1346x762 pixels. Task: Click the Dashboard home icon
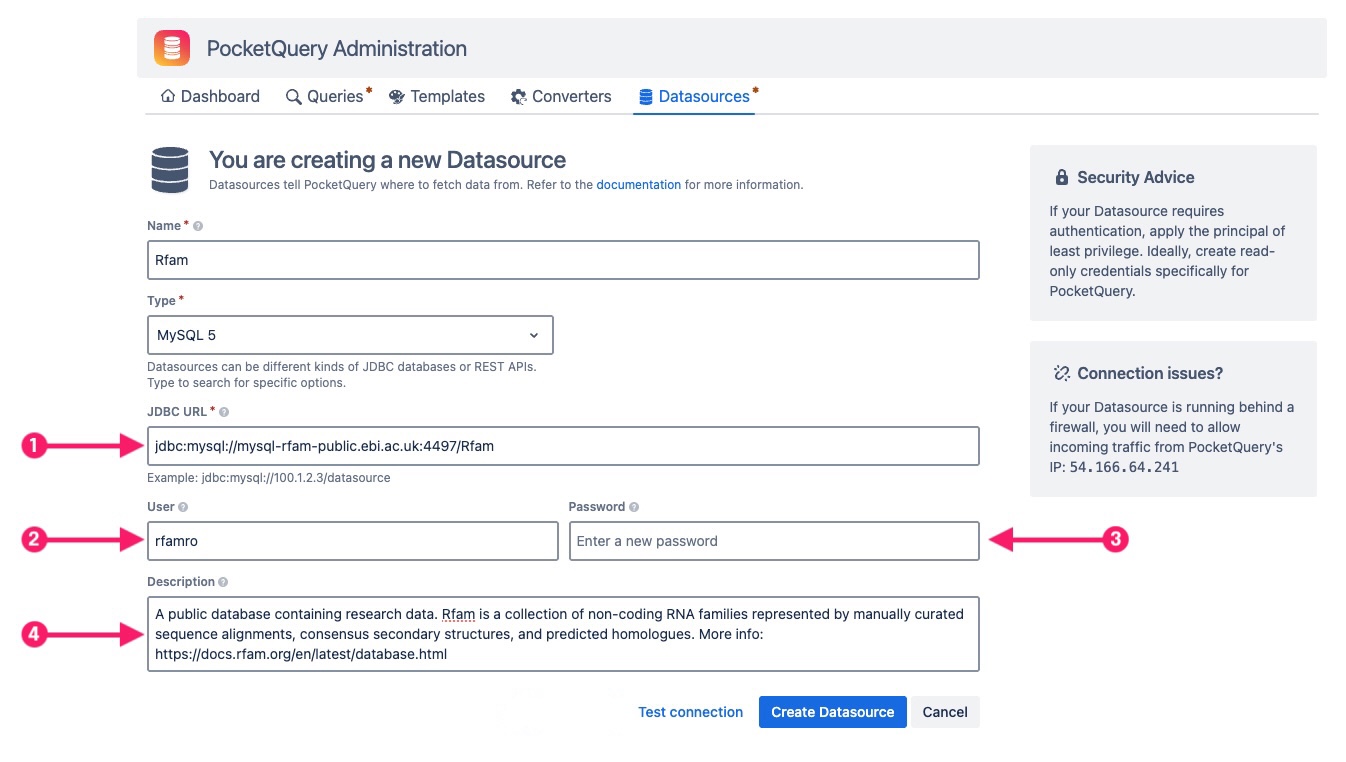(168, 96)
